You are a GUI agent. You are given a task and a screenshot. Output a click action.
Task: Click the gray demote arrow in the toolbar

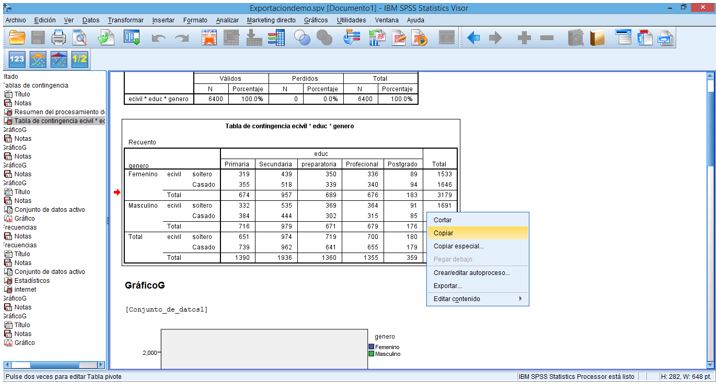[495, 37]
